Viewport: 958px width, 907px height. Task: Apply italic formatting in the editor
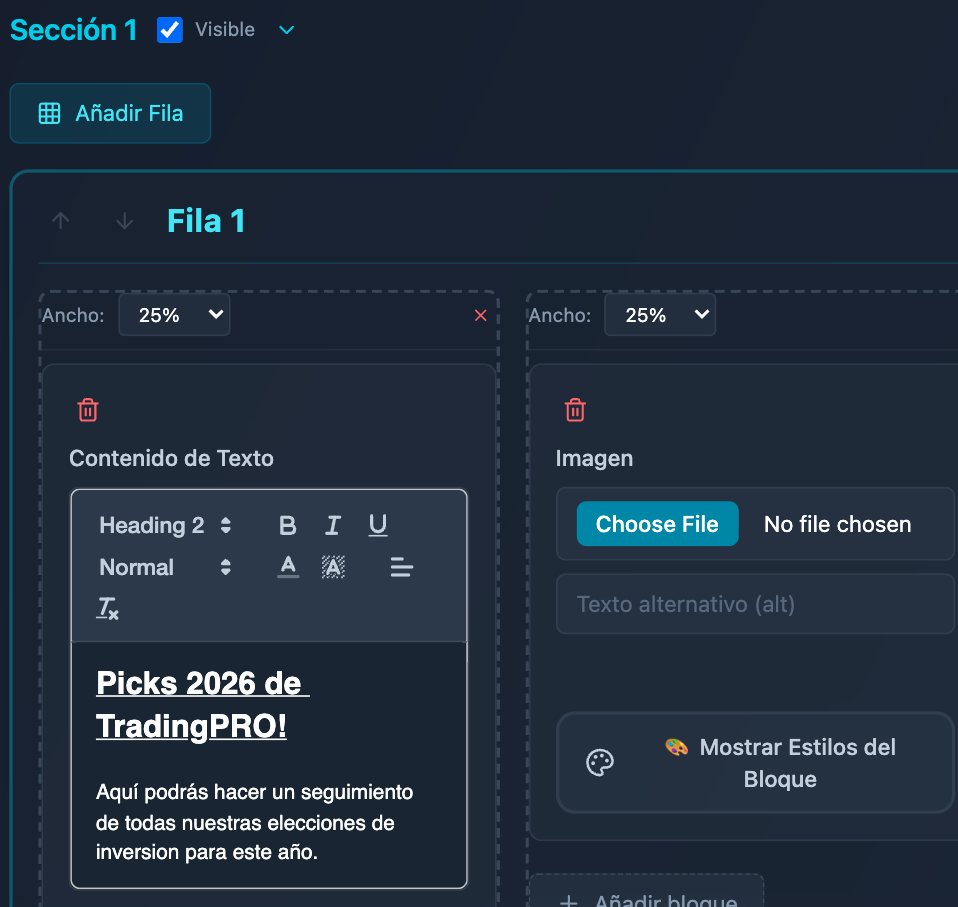click(333, 526)
